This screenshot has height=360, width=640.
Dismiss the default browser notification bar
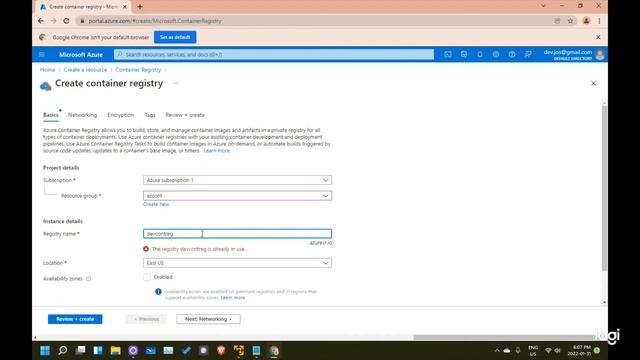pos(598,37)
